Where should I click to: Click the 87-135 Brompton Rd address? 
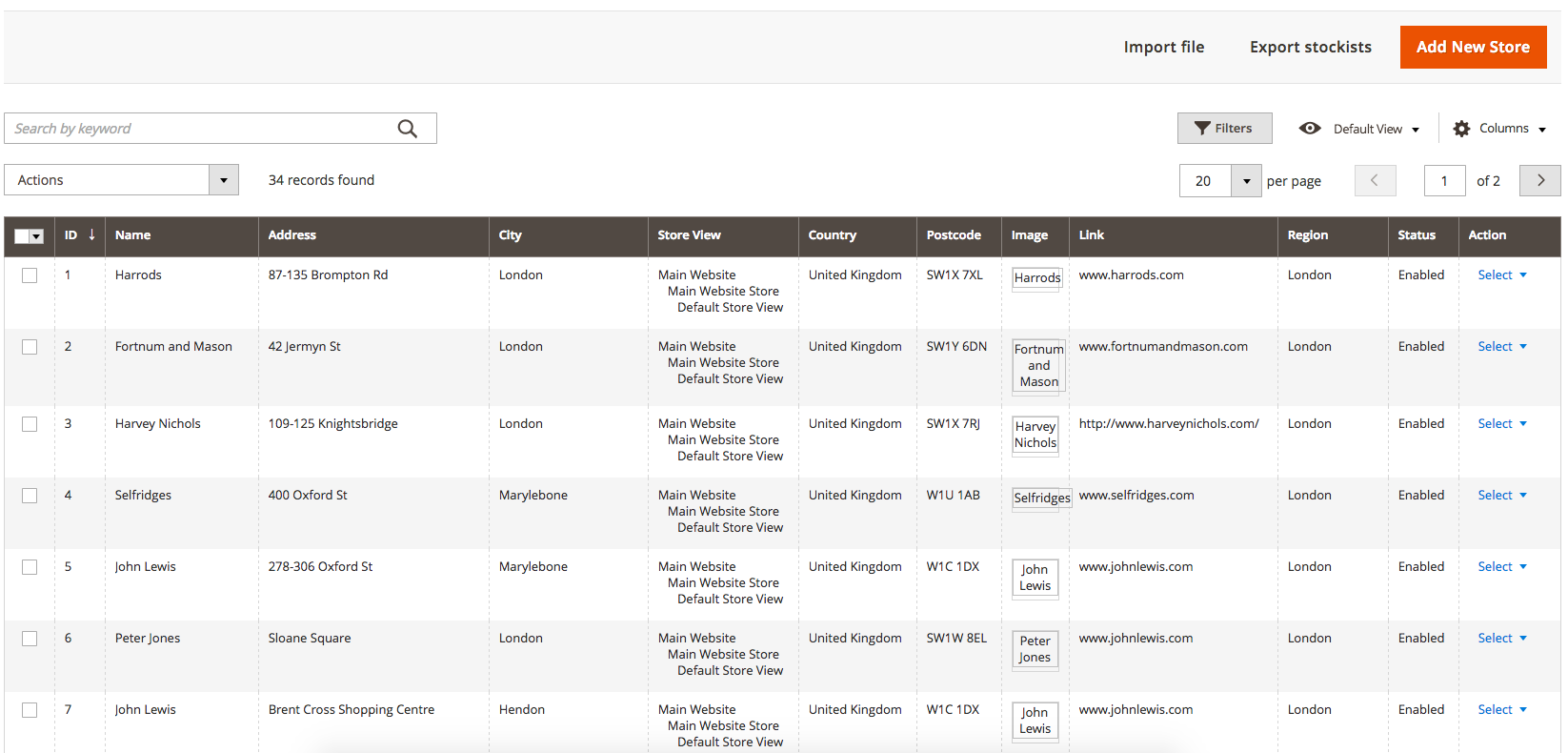(x=328, y=275)
